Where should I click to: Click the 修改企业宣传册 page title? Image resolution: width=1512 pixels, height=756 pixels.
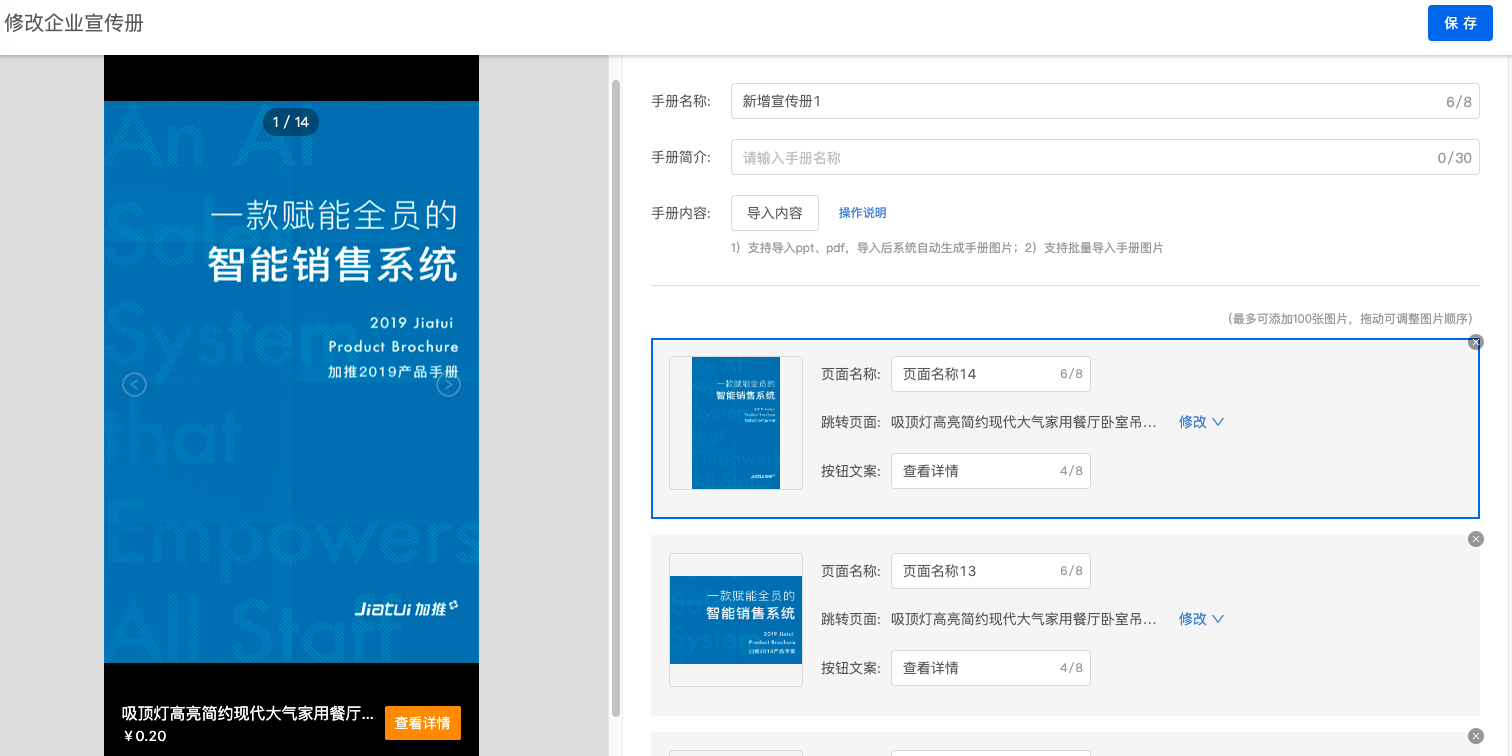point(74,23)
